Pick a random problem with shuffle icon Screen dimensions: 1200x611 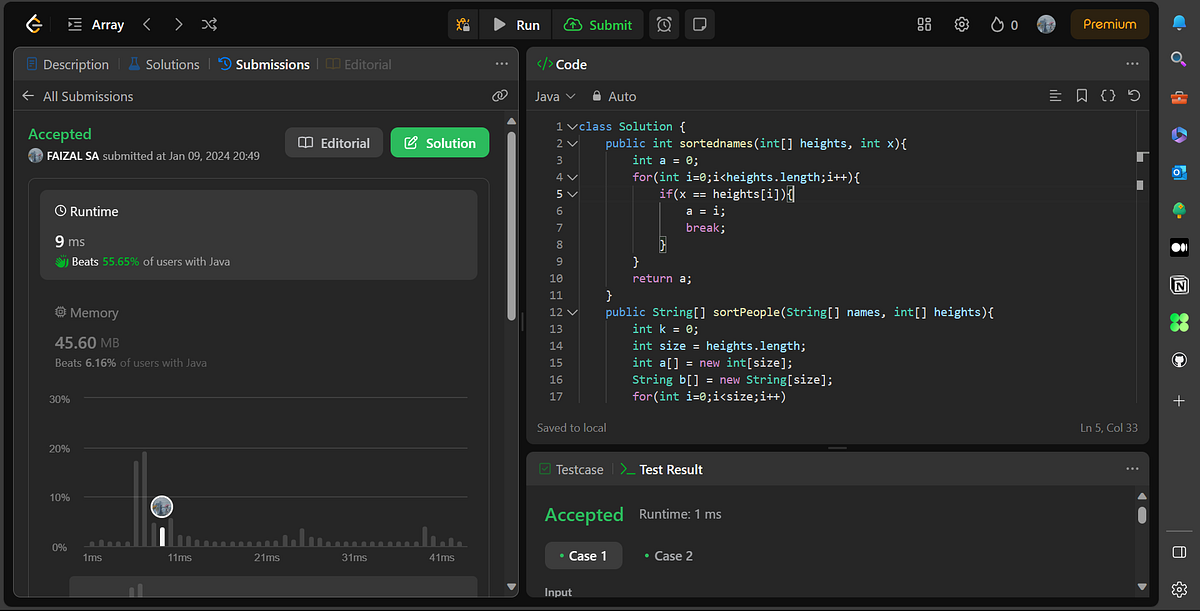click(209, 24)
